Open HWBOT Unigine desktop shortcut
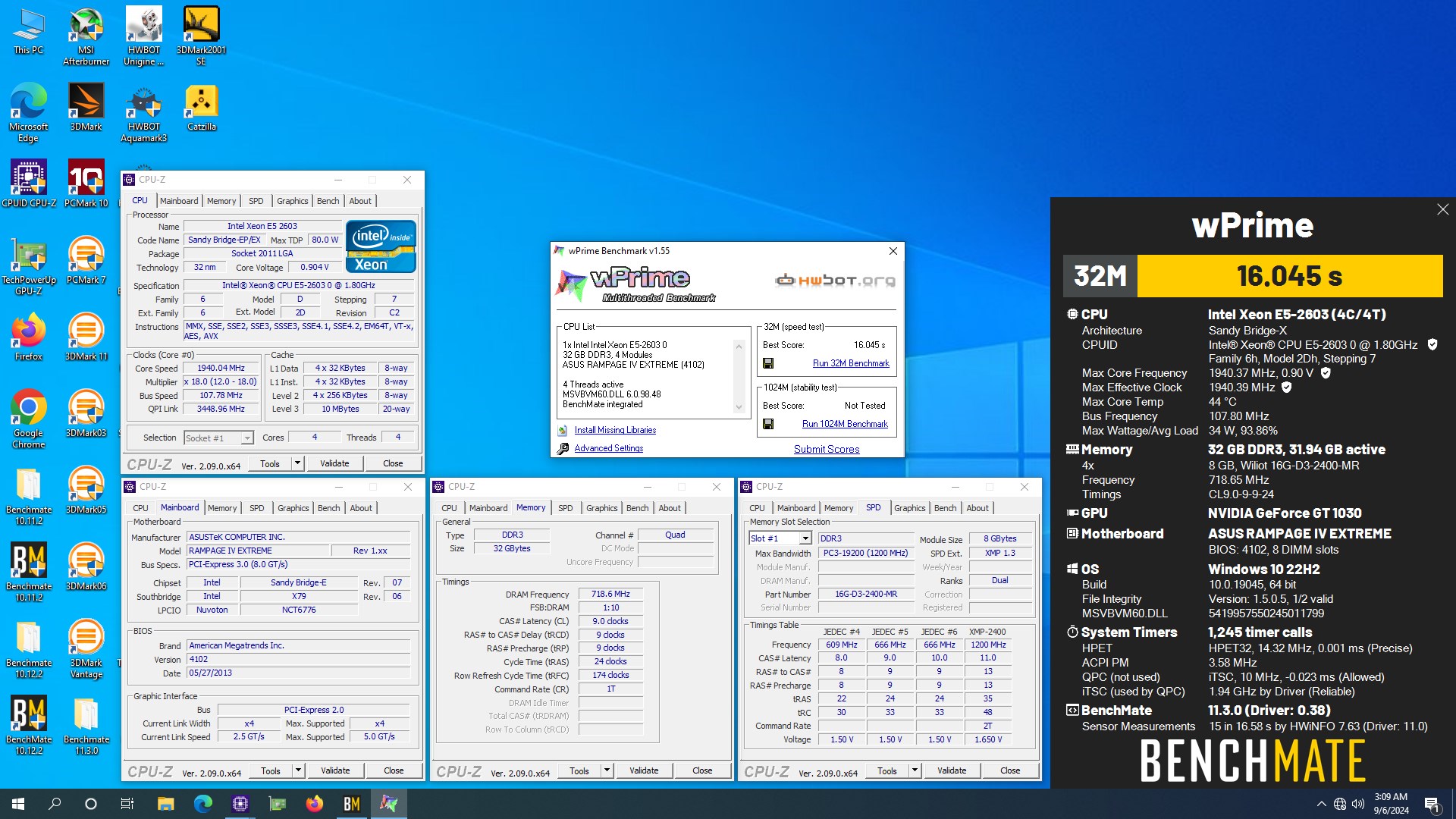This screenshot has width=1456, height=819. pyautogui.click(x=143, y=36)
